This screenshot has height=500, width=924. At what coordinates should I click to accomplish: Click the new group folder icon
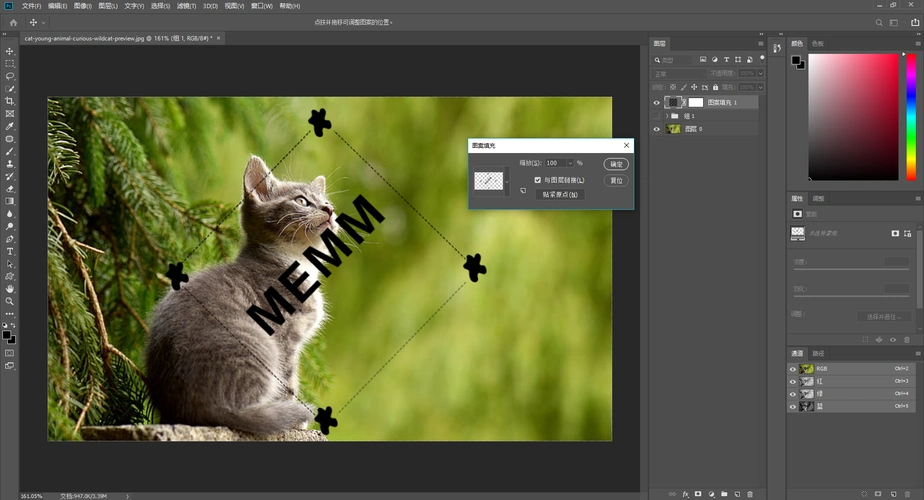pos(723,494)
